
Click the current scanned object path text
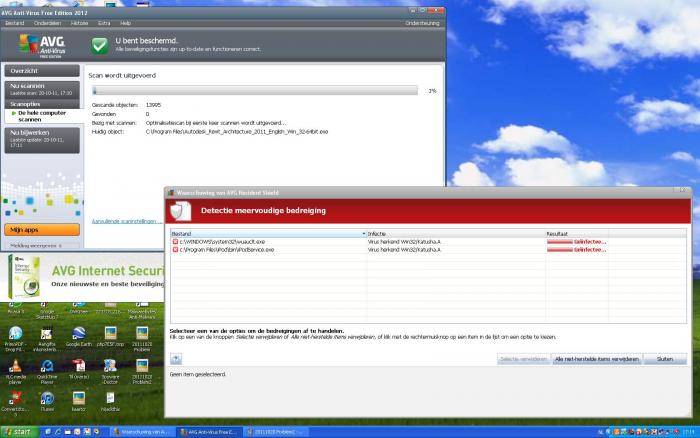(237, 132)
